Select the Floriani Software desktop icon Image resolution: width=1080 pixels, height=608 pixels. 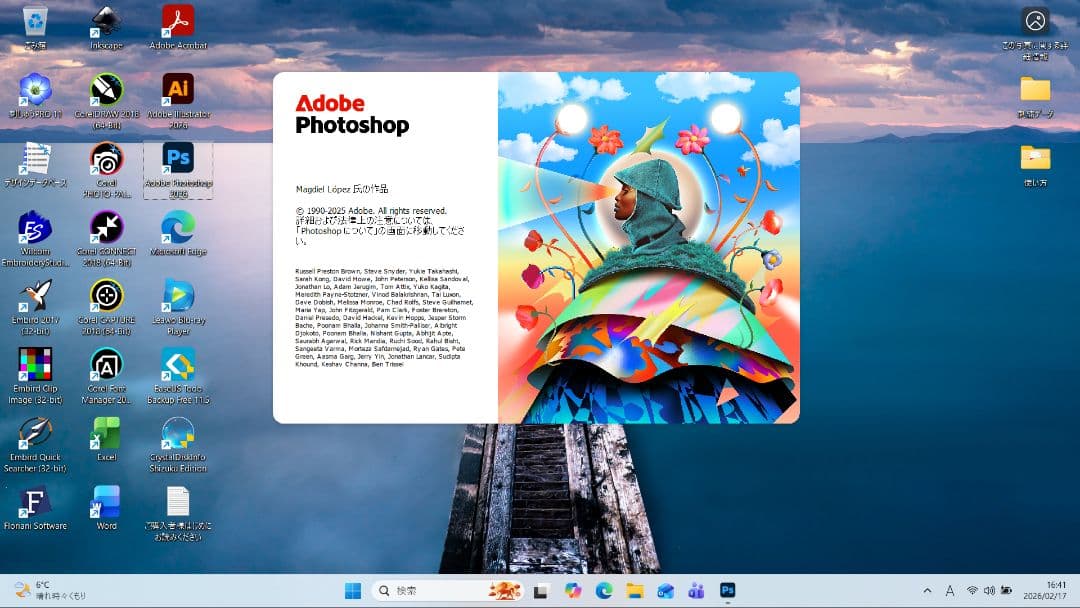coord(35,502)
